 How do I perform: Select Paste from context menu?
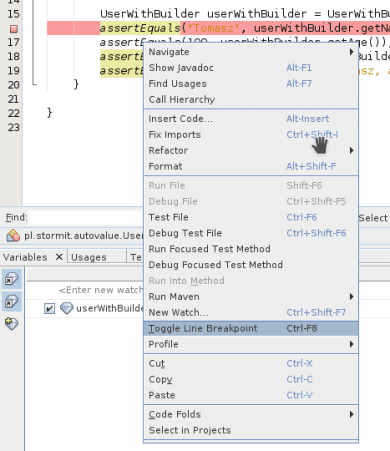pos(251,395)
